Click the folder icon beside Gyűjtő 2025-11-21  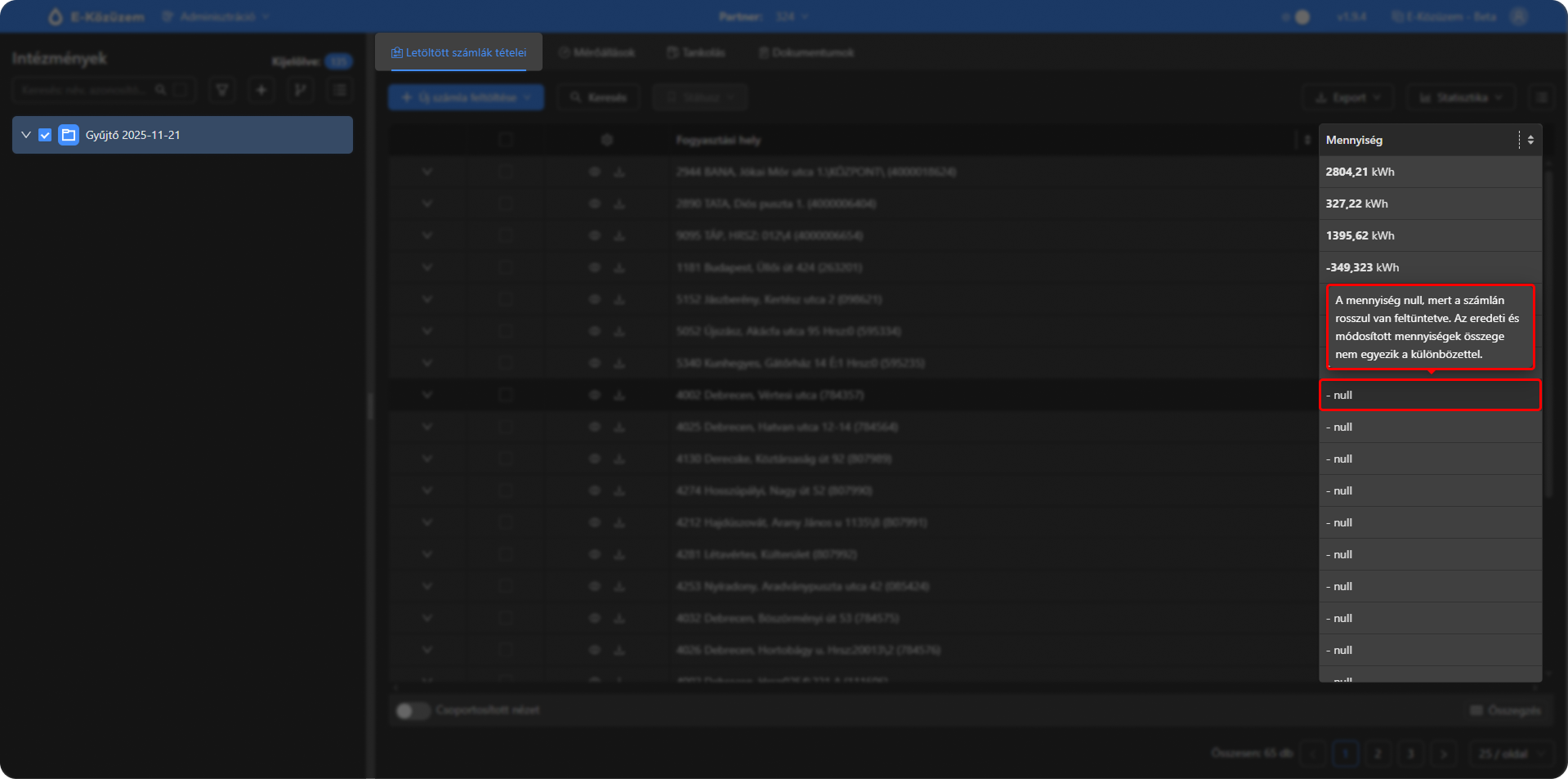click(x=69, y=135)
